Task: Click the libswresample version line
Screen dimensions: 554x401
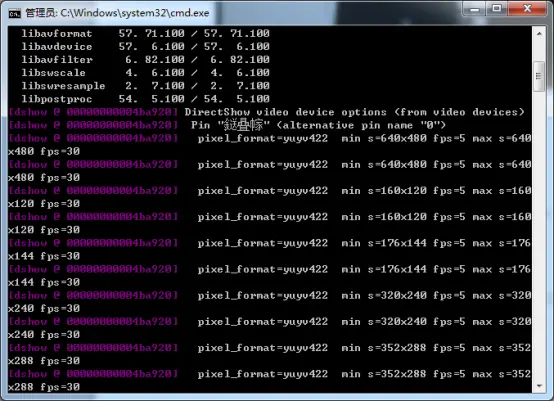Action: pyautogui.click(x=146, y=86)
